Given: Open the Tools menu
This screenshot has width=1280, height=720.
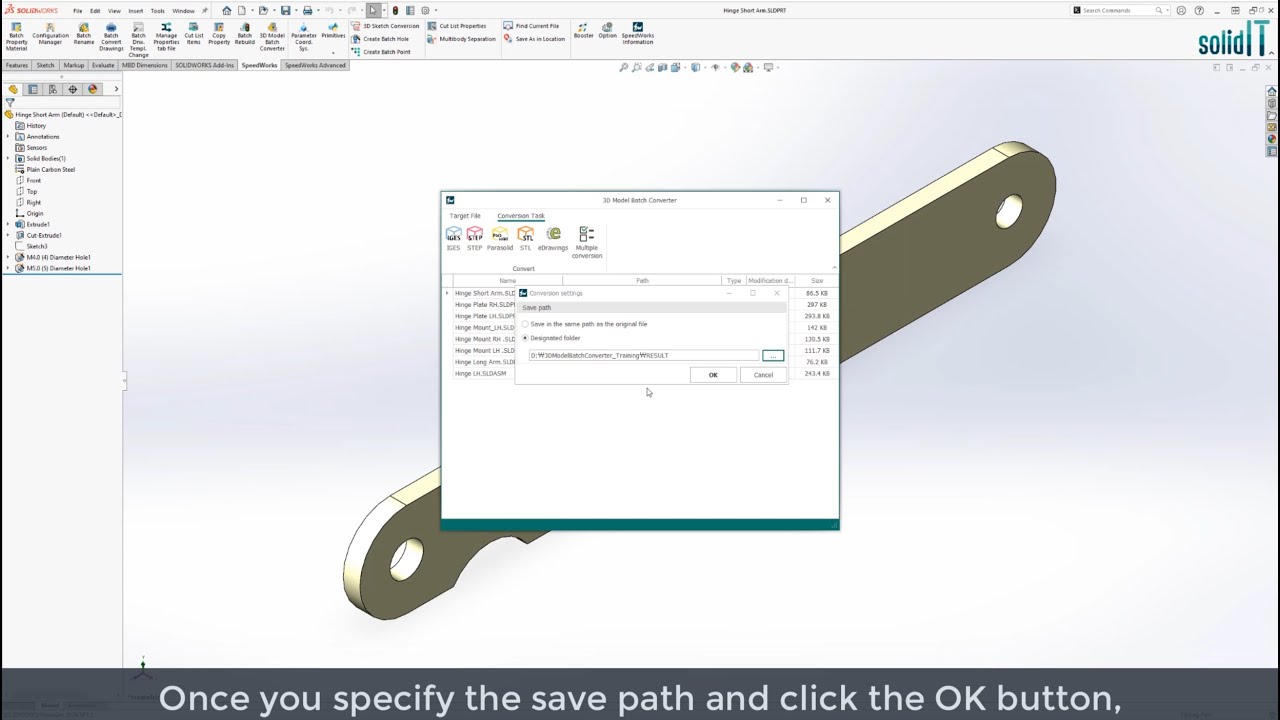Looking at the screenshot, I should point(158,11).
